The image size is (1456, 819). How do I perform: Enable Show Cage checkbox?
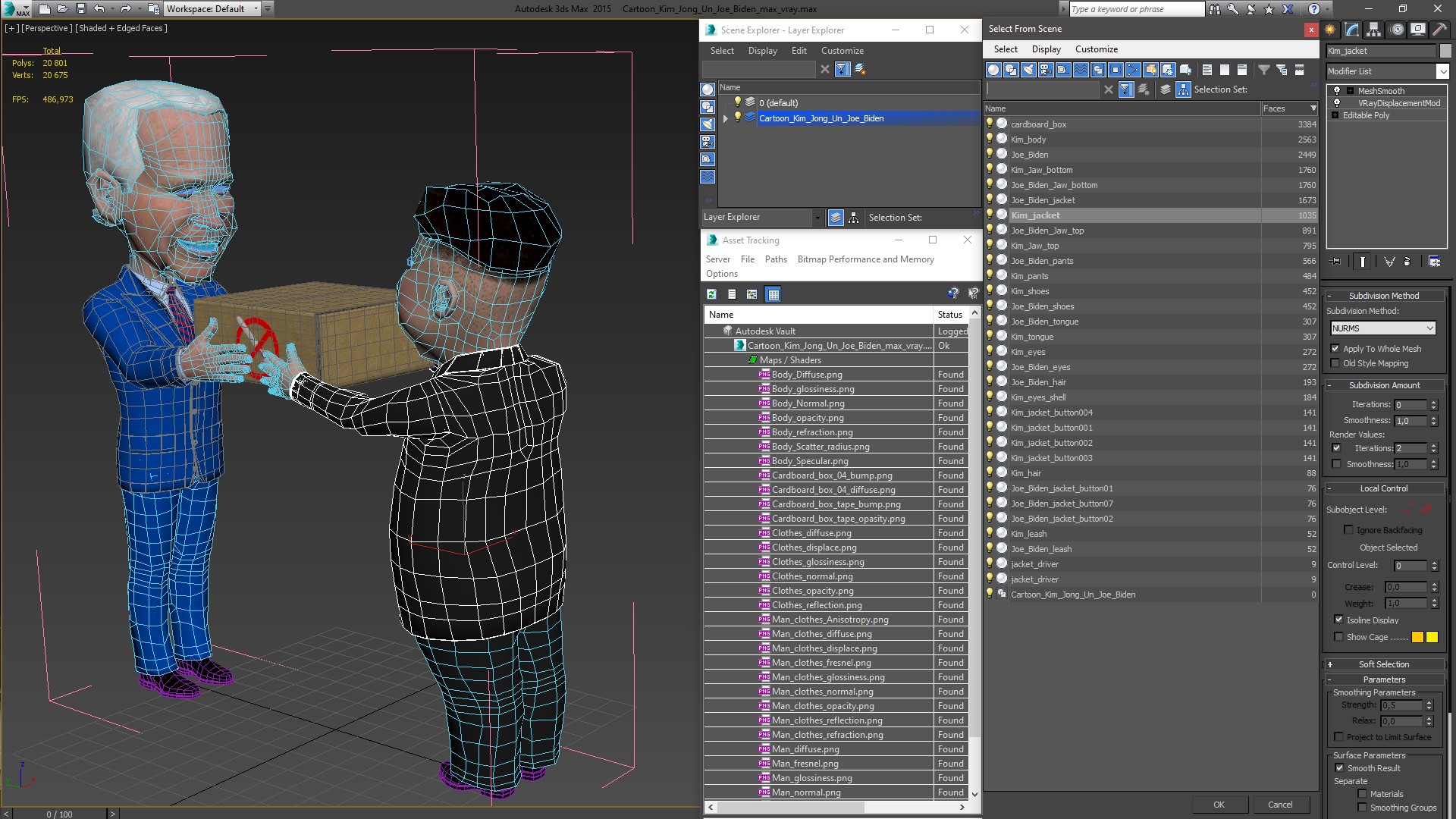coord(1338,637)
